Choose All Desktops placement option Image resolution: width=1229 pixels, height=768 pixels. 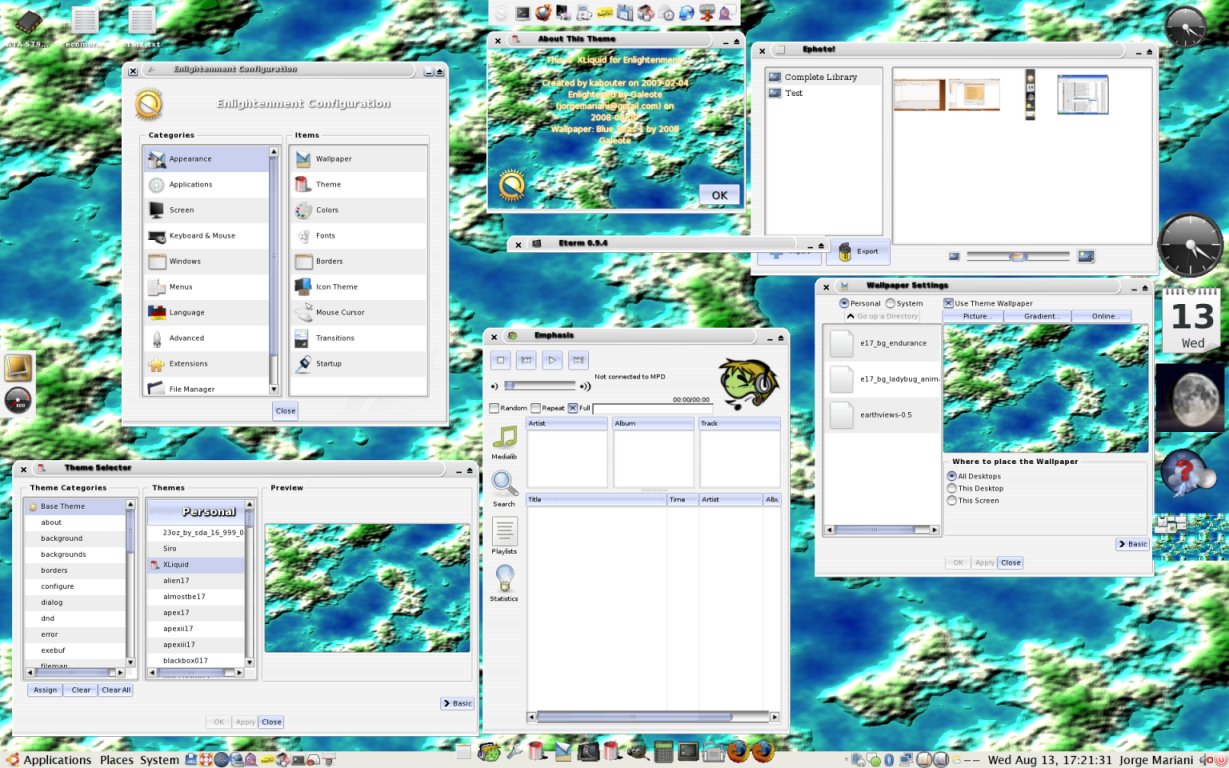951,476
